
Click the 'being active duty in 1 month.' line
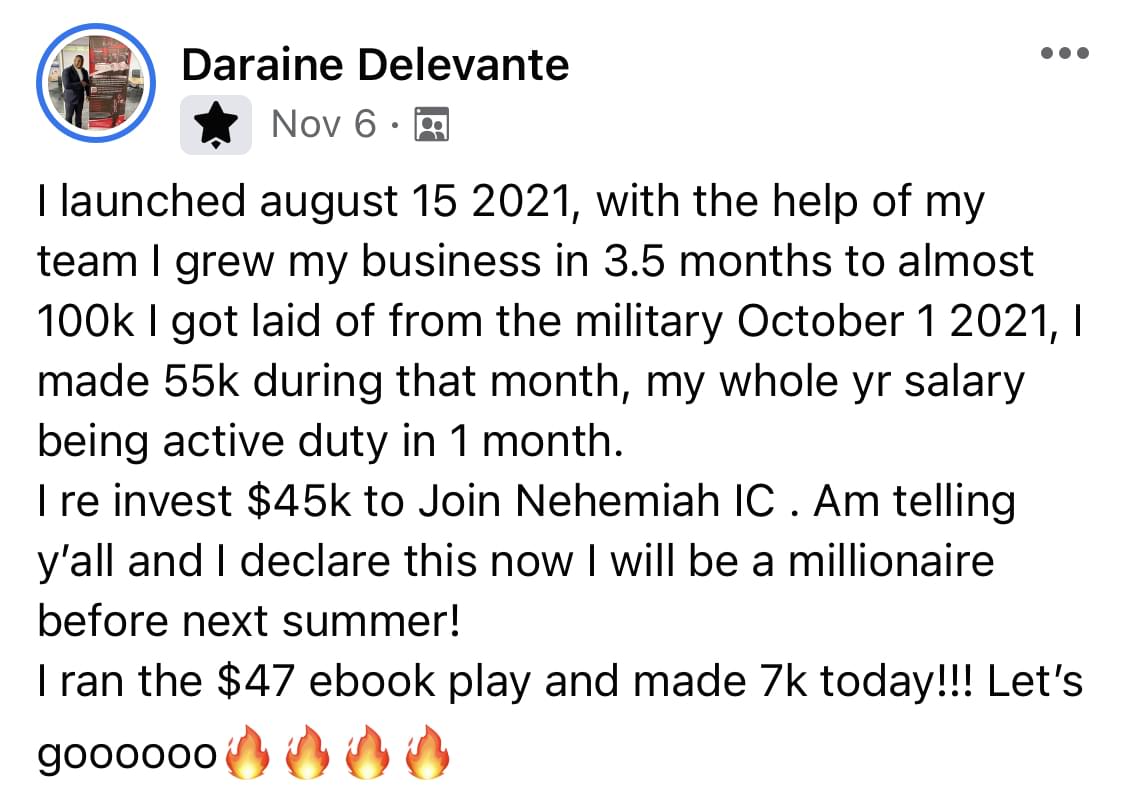click(x=331, y=441)
